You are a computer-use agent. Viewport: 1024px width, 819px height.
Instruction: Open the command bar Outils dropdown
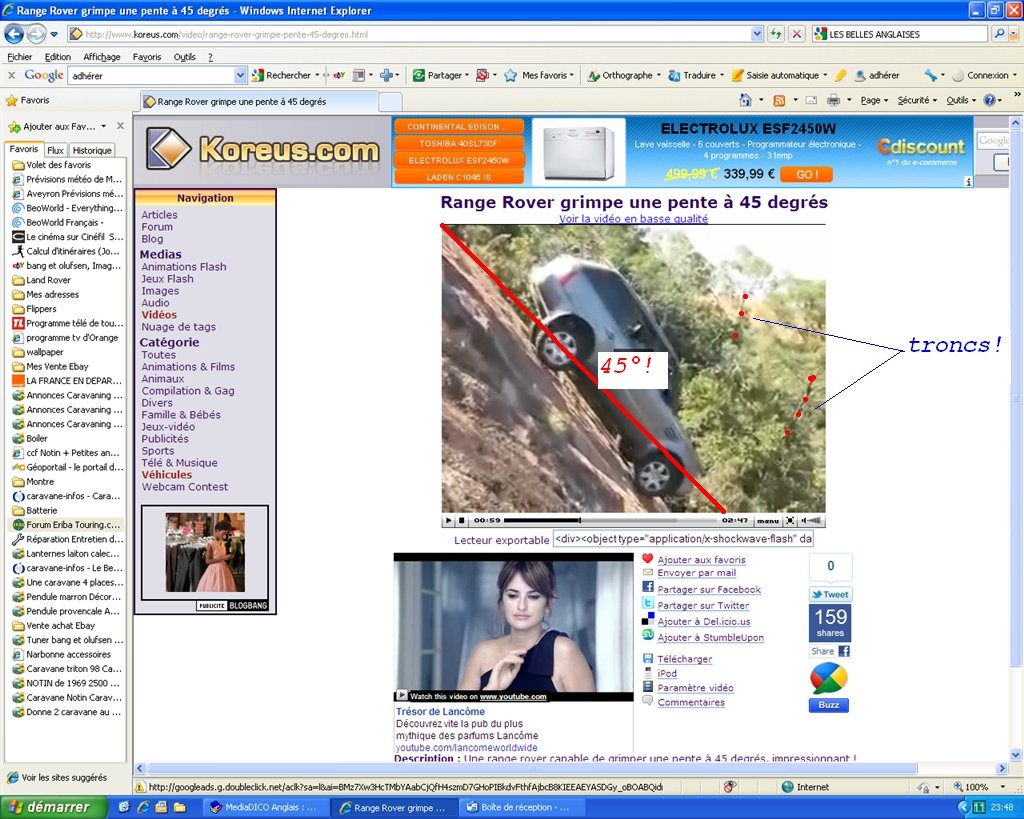[961, 100]
